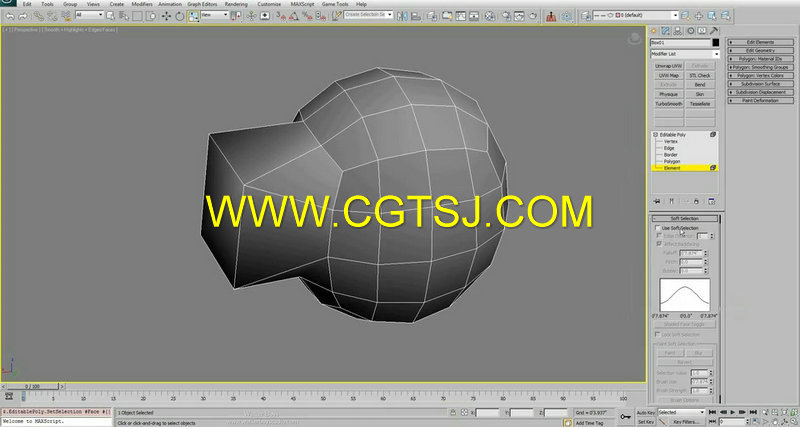Viewport: 800px width, 427px height.
Task: Expand Paint Deformation rollout
Action: 760,101
